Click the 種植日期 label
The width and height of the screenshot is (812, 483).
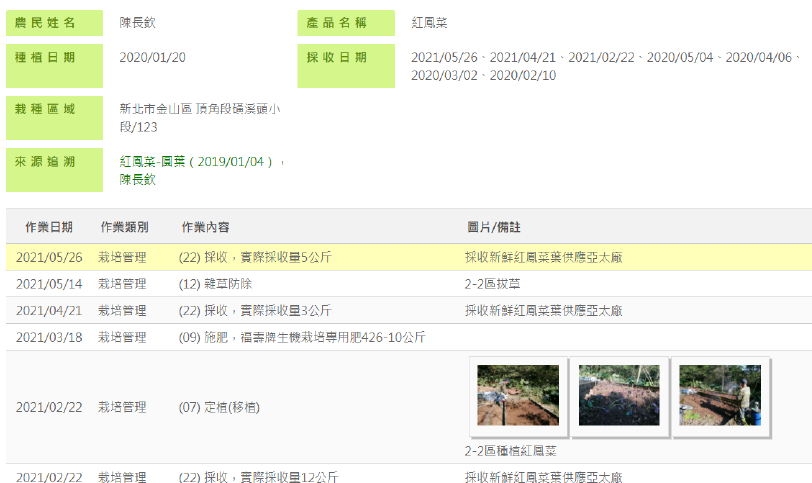(54, 66)
